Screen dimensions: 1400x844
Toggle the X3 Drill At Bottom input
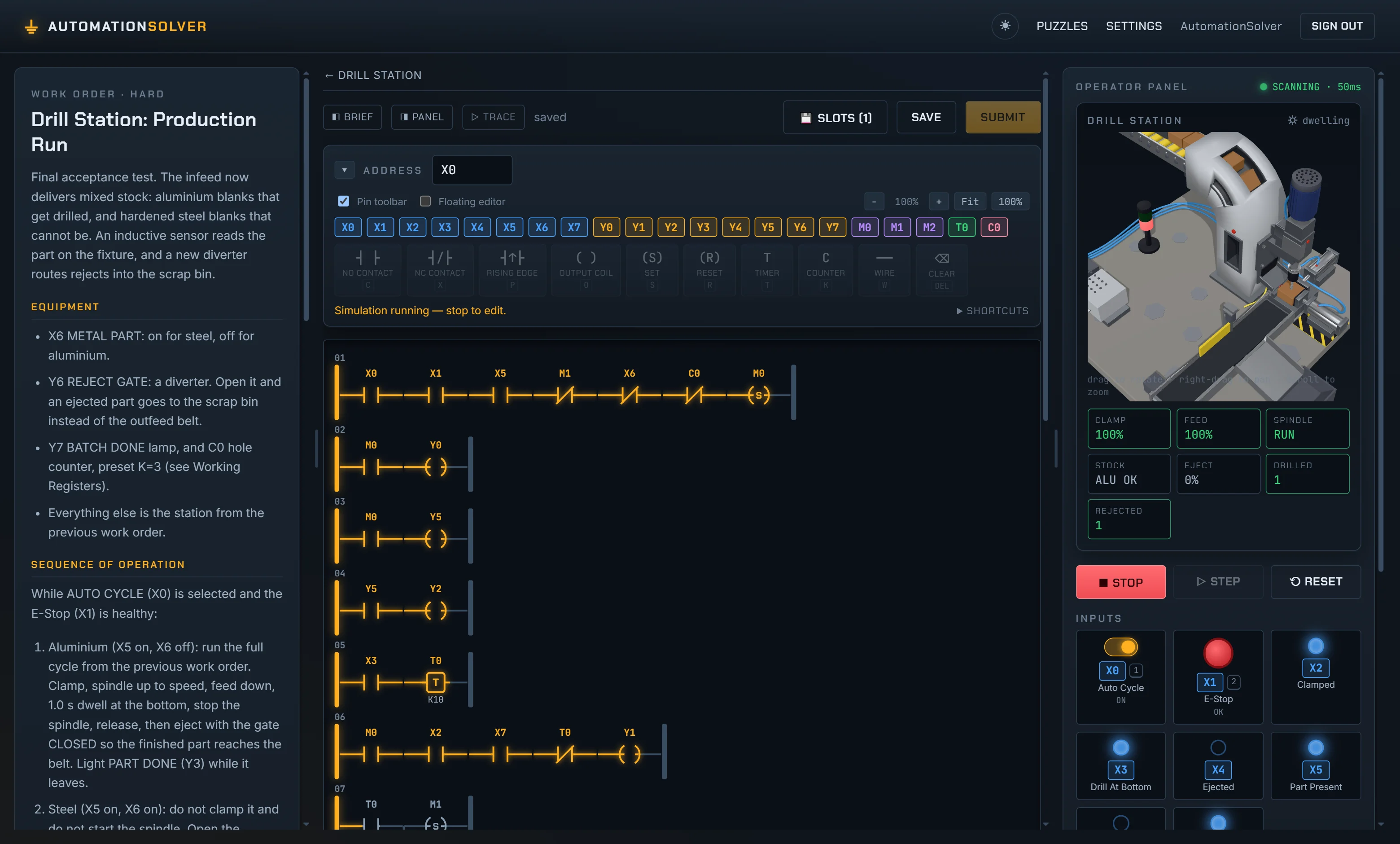point(1120,747)
